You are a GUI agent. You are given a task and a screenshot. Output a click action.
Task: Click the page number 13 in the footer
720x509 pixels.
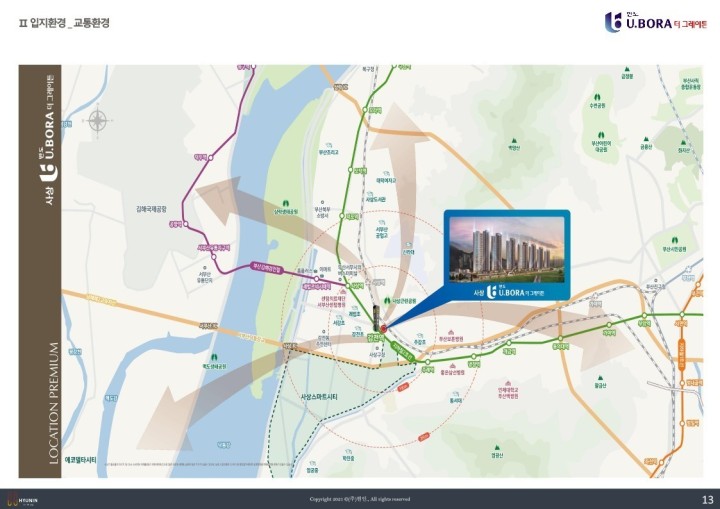click(x=708, y=500)
